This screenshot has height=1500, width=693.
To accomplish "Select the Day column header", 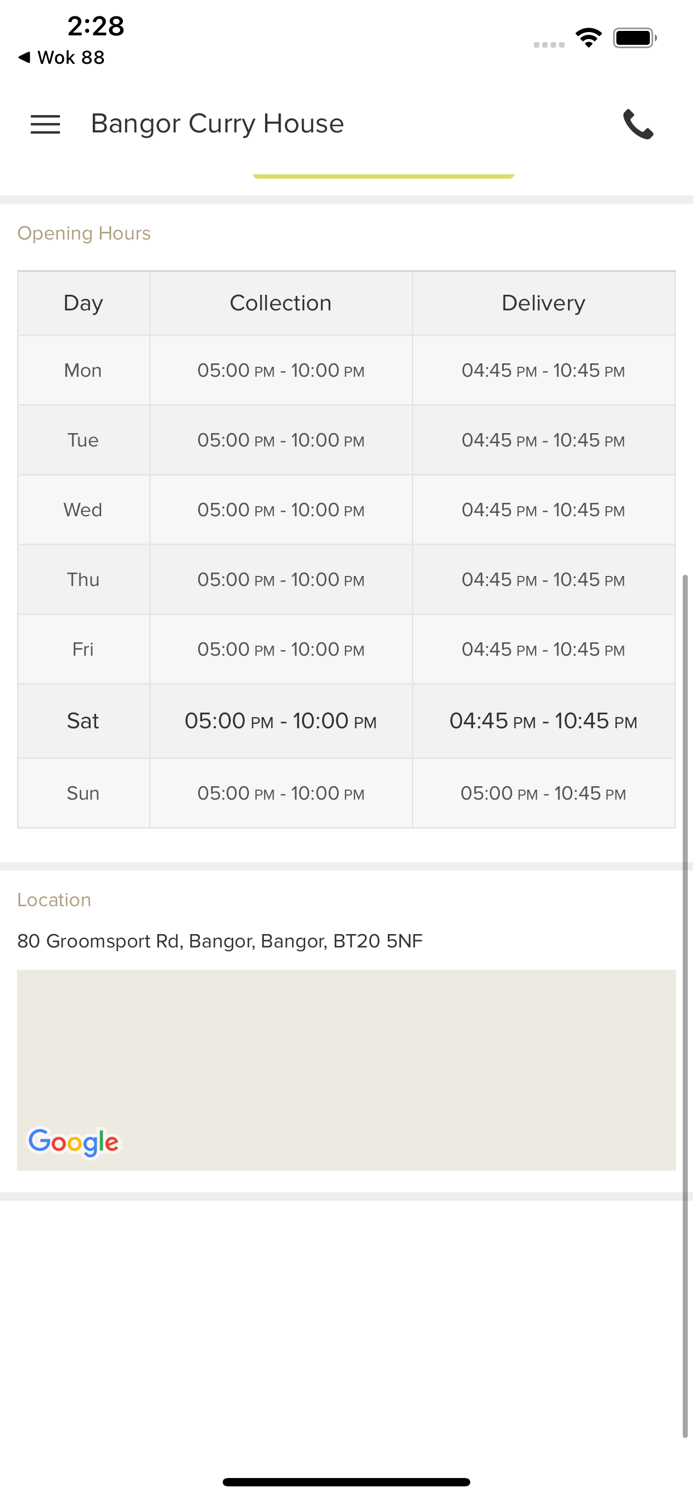I will click(x=83, y=303).
